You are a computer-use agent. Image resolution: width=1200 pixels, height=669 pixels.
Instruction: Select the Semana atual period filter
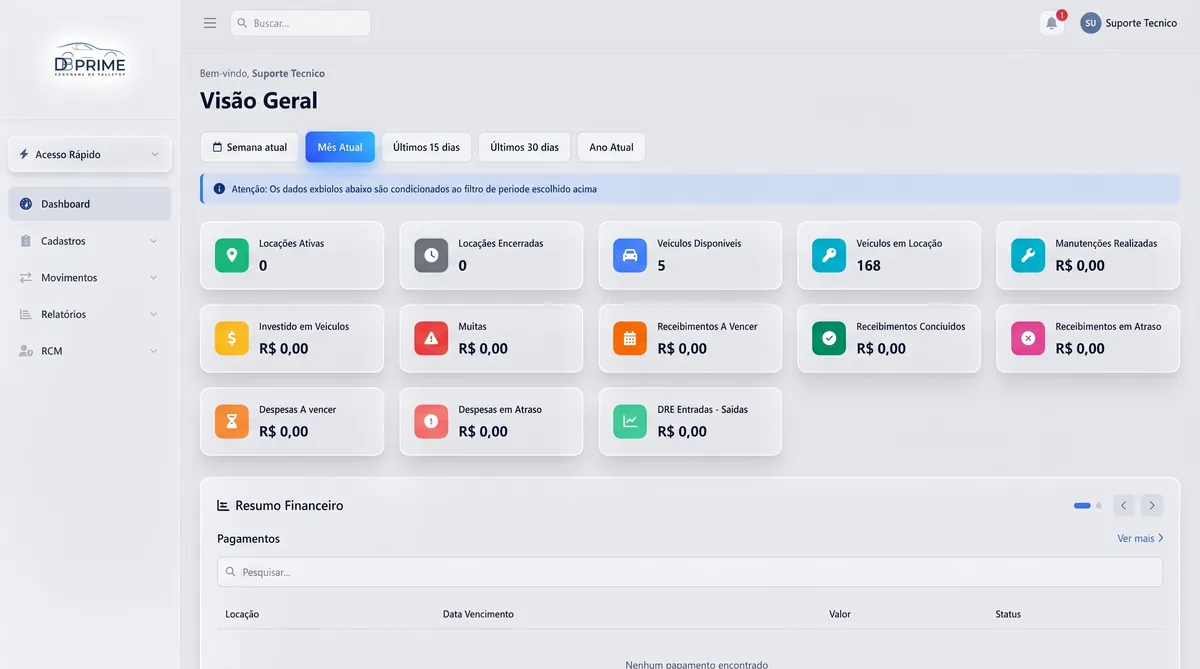click(x=249, y=147)
